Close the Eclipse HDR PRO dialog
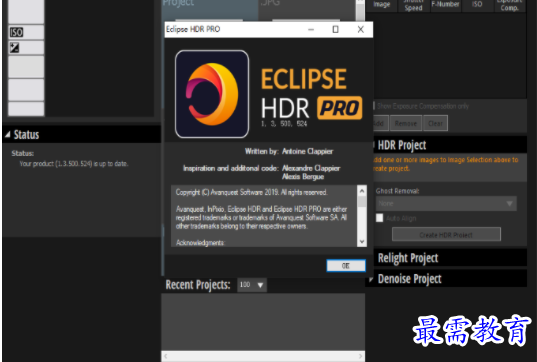 [361, 29]
